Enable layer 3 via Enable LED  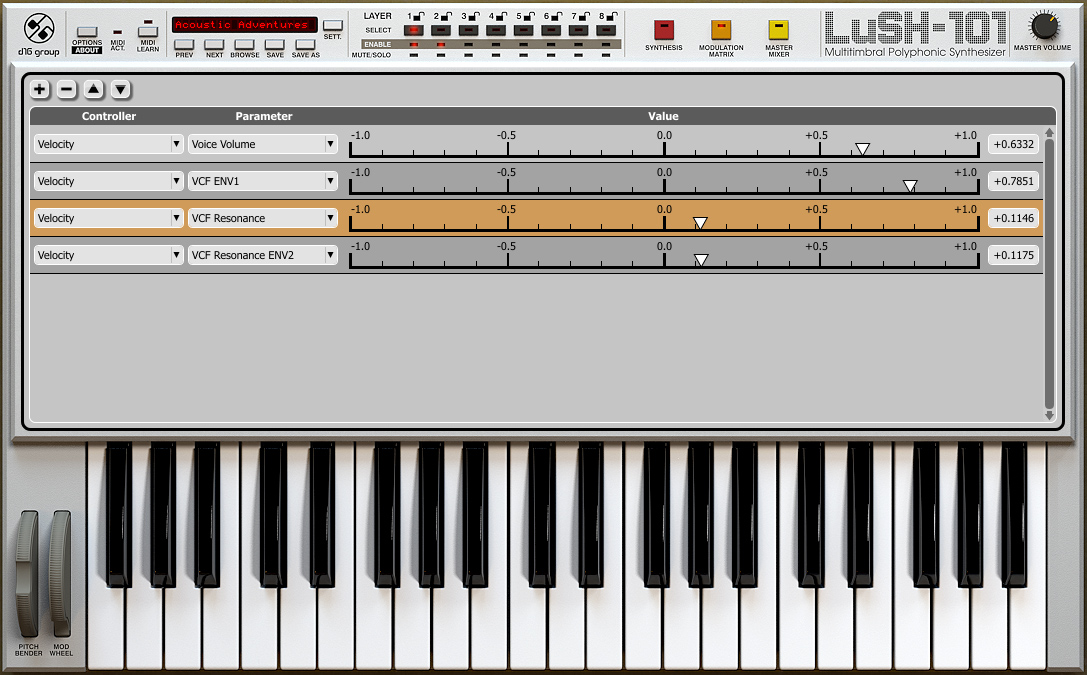[x=469, y=44]
